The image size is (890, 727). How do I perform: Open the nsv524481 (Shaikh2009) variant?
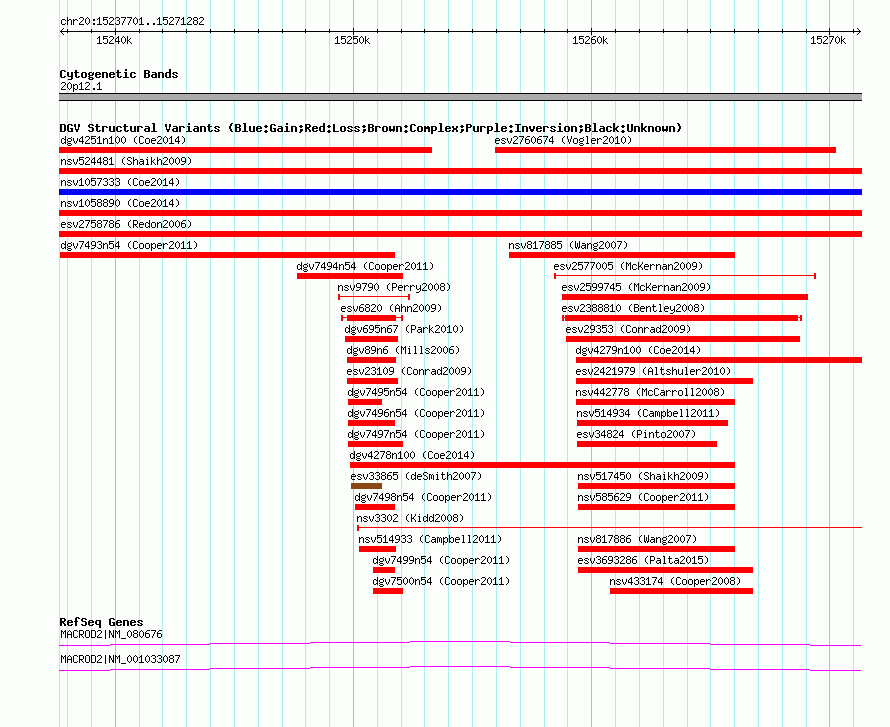[x=126, y=161]
